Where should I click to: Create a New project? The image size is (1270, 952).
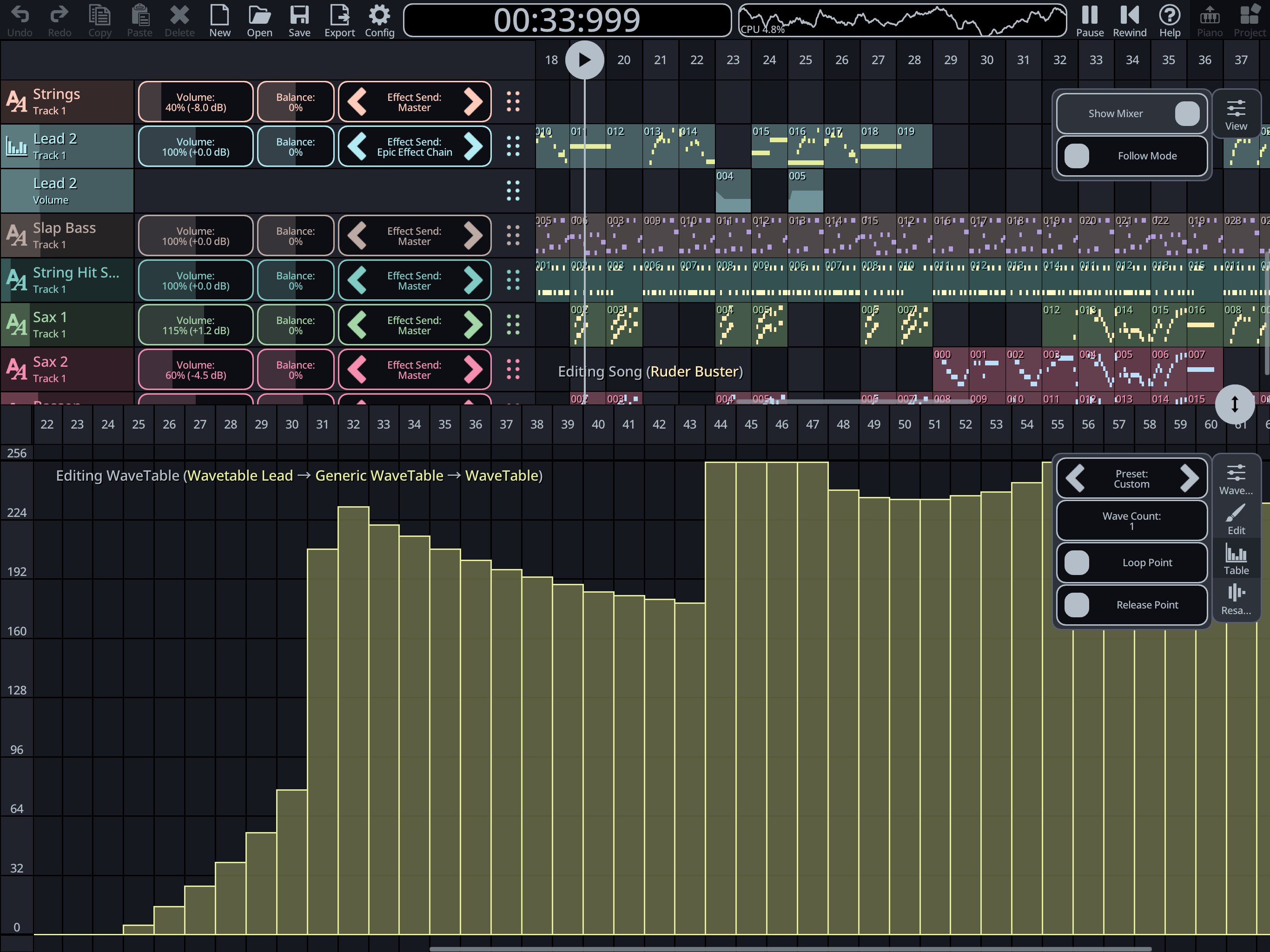coord(219,20)
